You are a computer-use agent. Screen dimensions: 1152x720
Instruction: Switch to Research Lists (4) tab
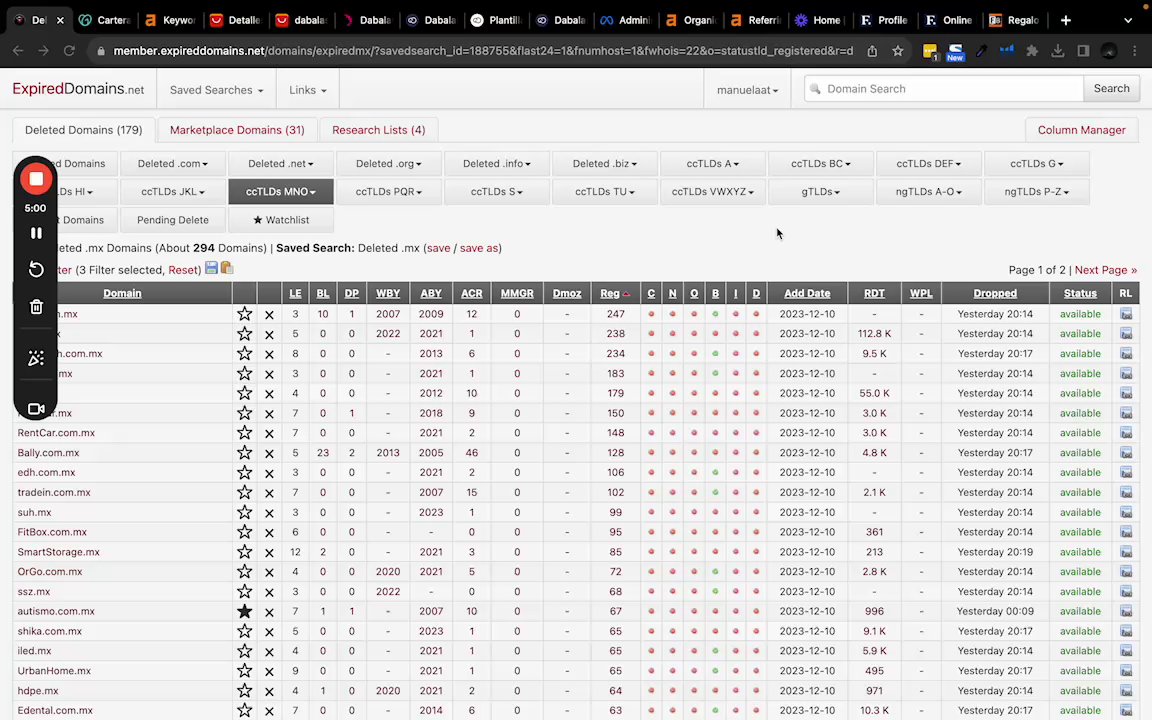(378, 130)
